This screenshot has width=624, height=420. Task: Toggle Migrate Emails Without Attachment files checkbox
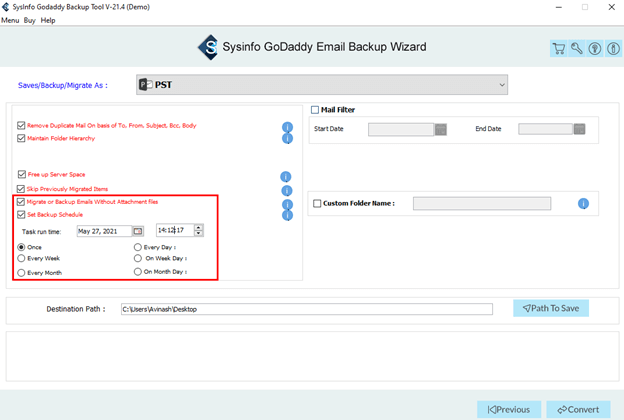pos(21,202)
